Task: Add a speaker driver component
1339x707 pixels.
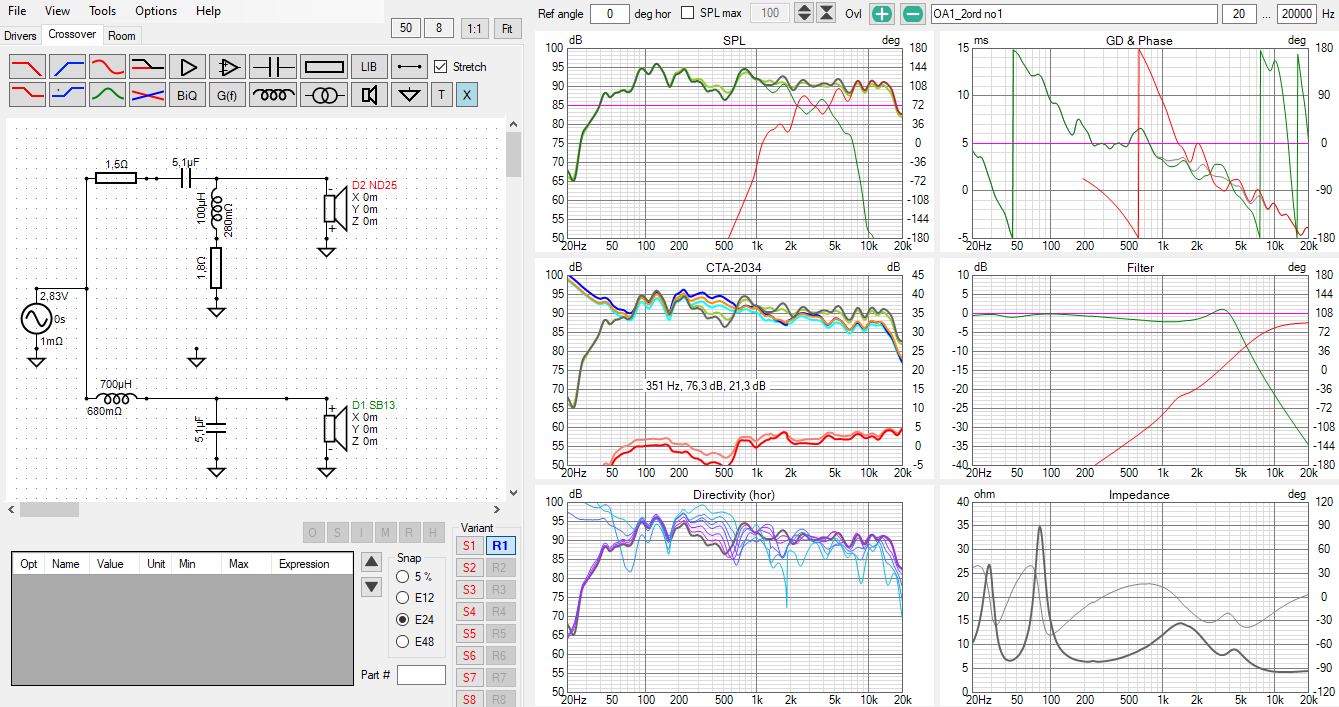Action: point(369,95)
